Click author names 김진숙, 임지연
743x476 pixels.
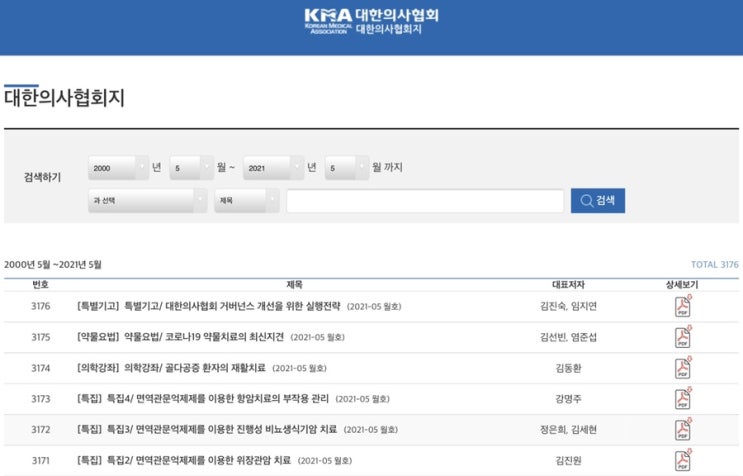click(x=568, y=306)
